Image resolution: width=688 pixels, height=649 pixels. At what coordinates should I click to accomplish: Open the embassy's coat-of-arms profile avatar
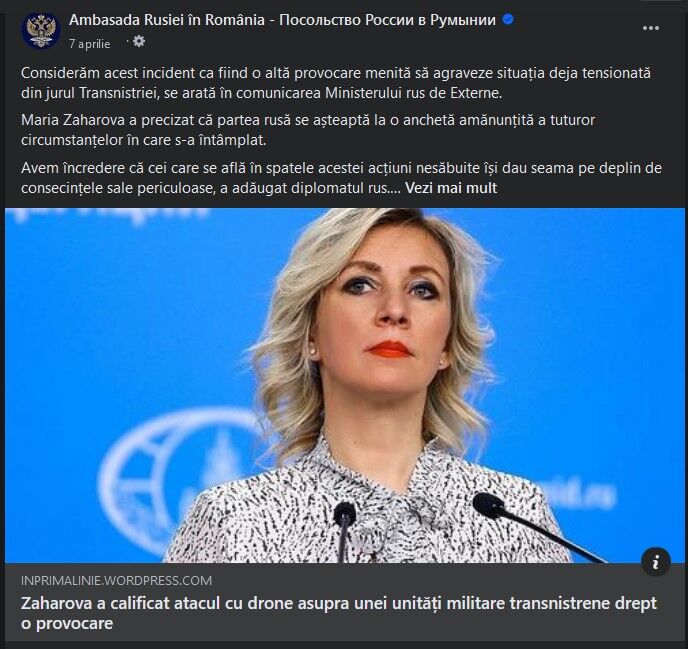coord(40,30)
